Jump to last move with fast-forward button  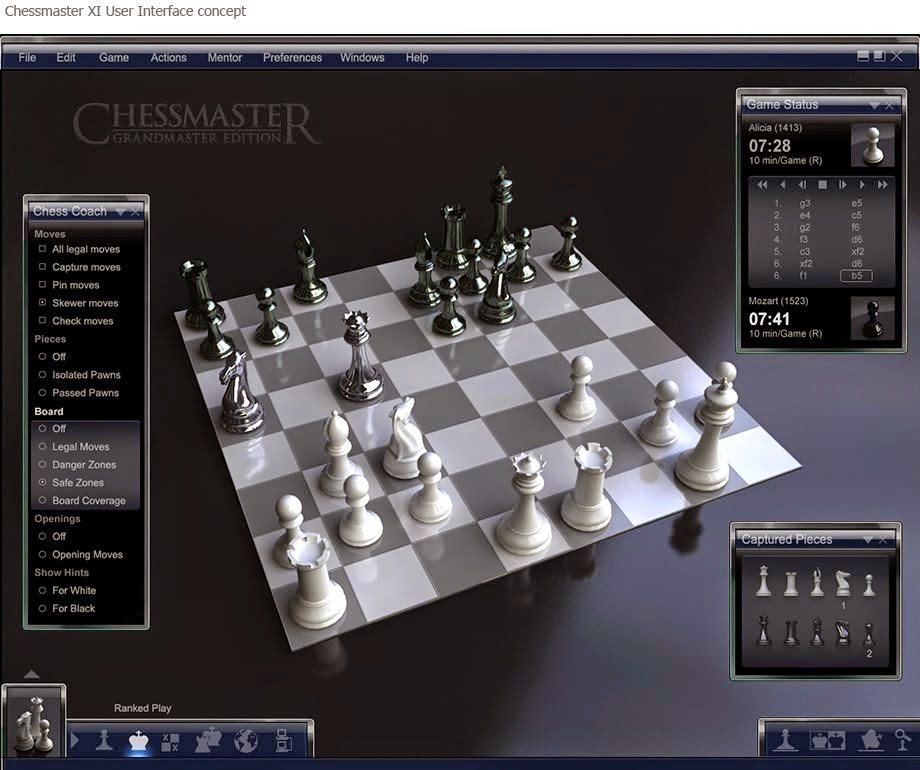pyautogui.click(x=882, y=185)
